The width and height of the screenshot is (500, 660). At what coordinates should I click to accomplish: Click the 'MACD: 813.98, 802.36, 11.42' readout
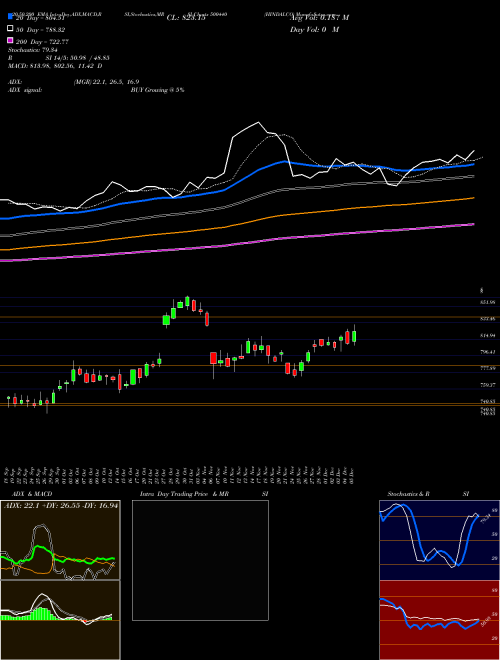[x=53, y=66]
